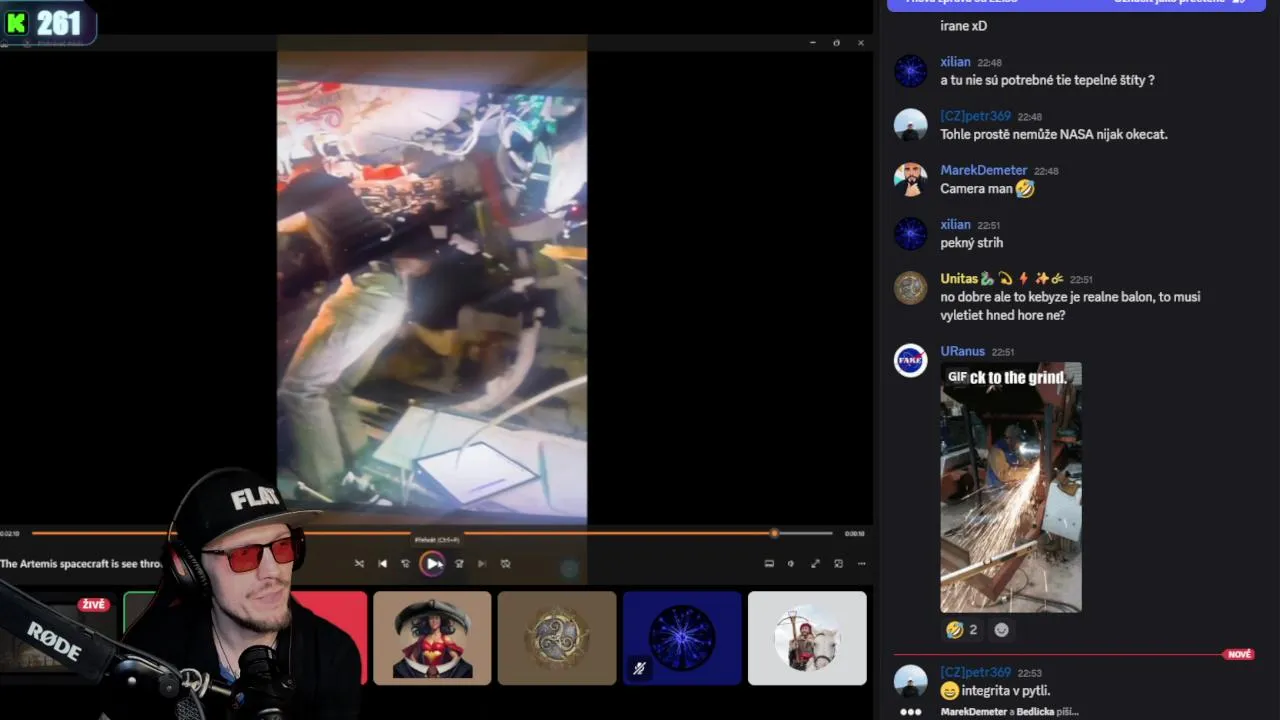Select the 'pekný strih' message text
The height and width of the screenshot is (720, 1280).
[x=972, y=242]
